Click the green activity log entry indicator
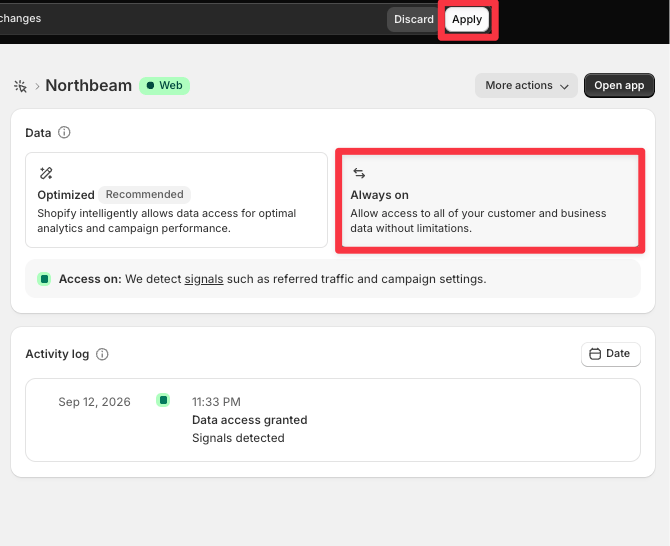The height and width of the screenshot is (546, 670). coord(163,400)
